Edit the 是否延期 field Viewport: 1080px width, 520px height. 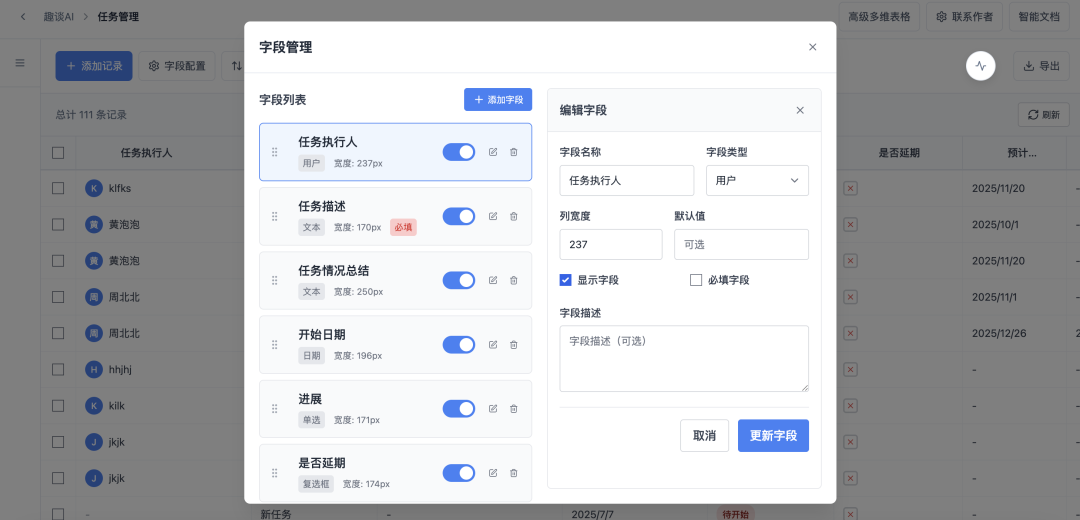[492, 472]
